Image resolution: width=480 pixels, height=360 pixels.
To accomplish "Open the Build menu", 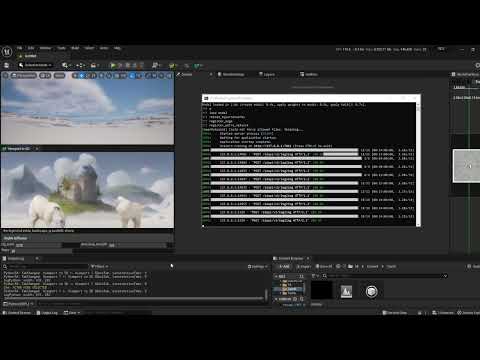I will click(75, 48).
